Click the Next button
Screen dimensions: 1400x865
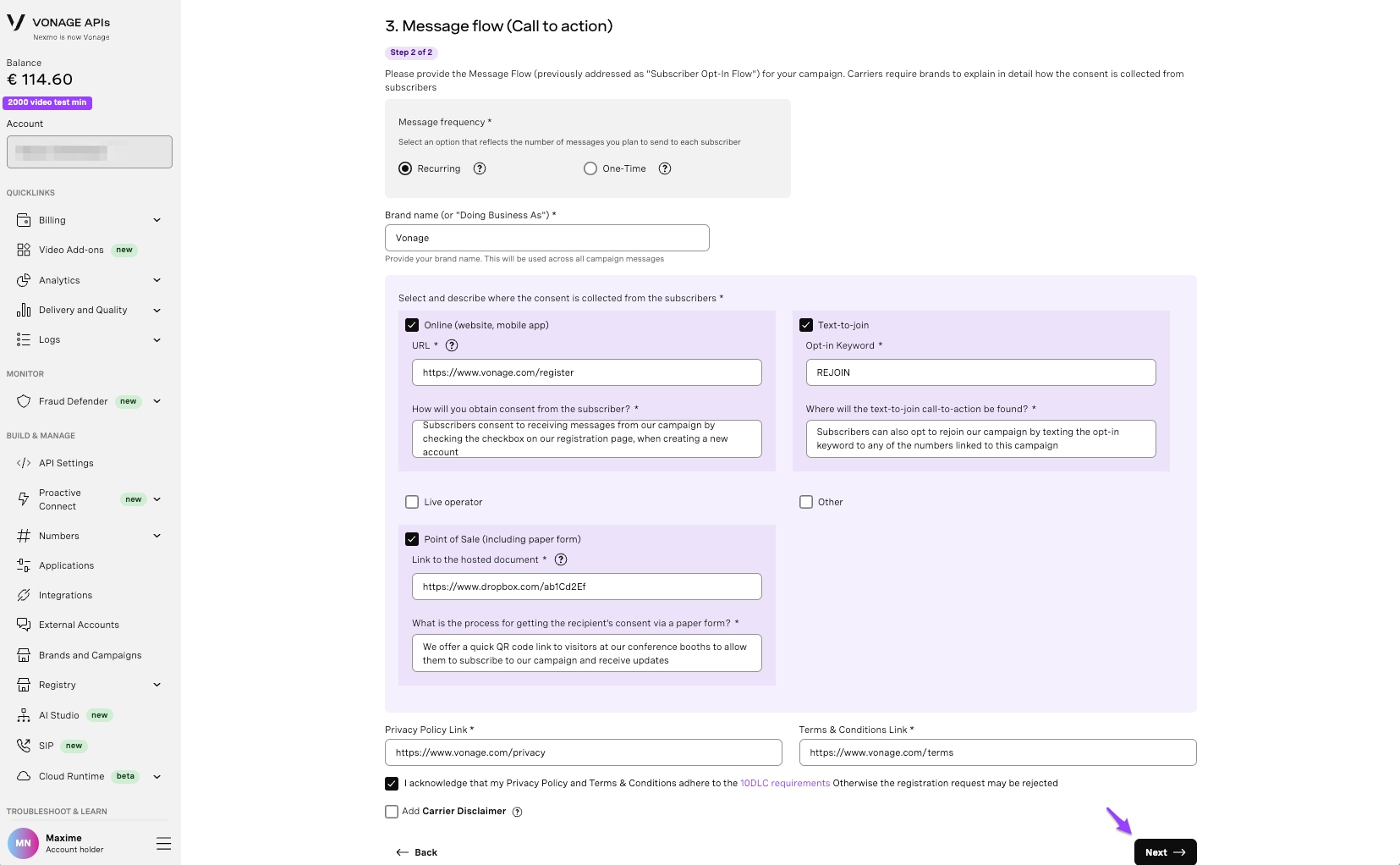tap(1165, 852)
